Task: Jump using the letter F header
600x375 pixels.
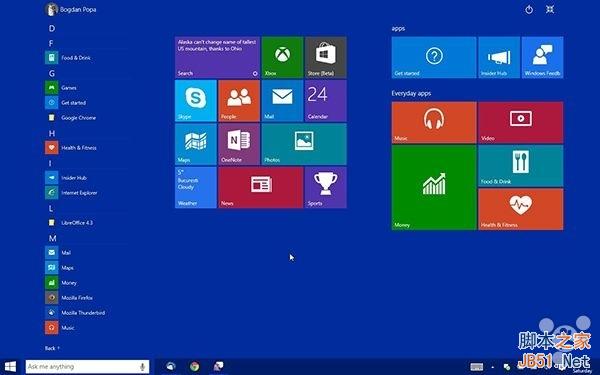Action: tap(51, 43)
